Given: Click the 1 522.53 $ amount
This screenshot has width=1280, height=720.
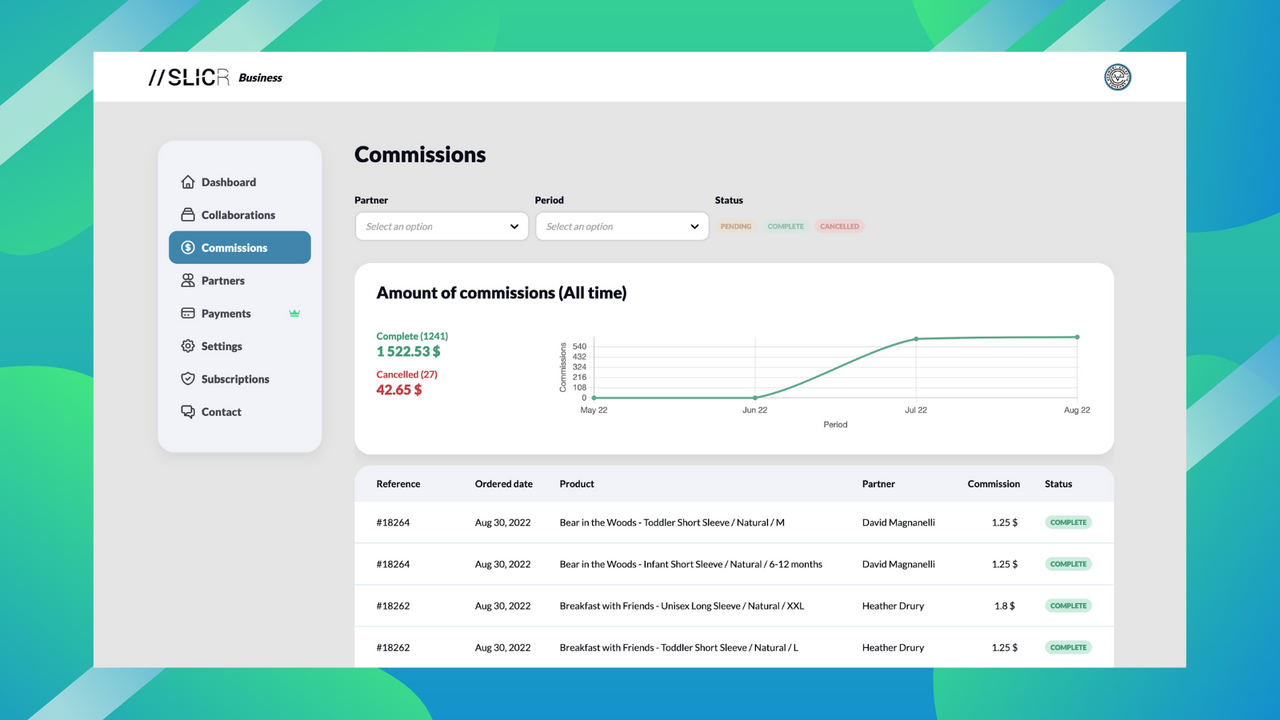Looking at the screenshot, I should (408, 352).
